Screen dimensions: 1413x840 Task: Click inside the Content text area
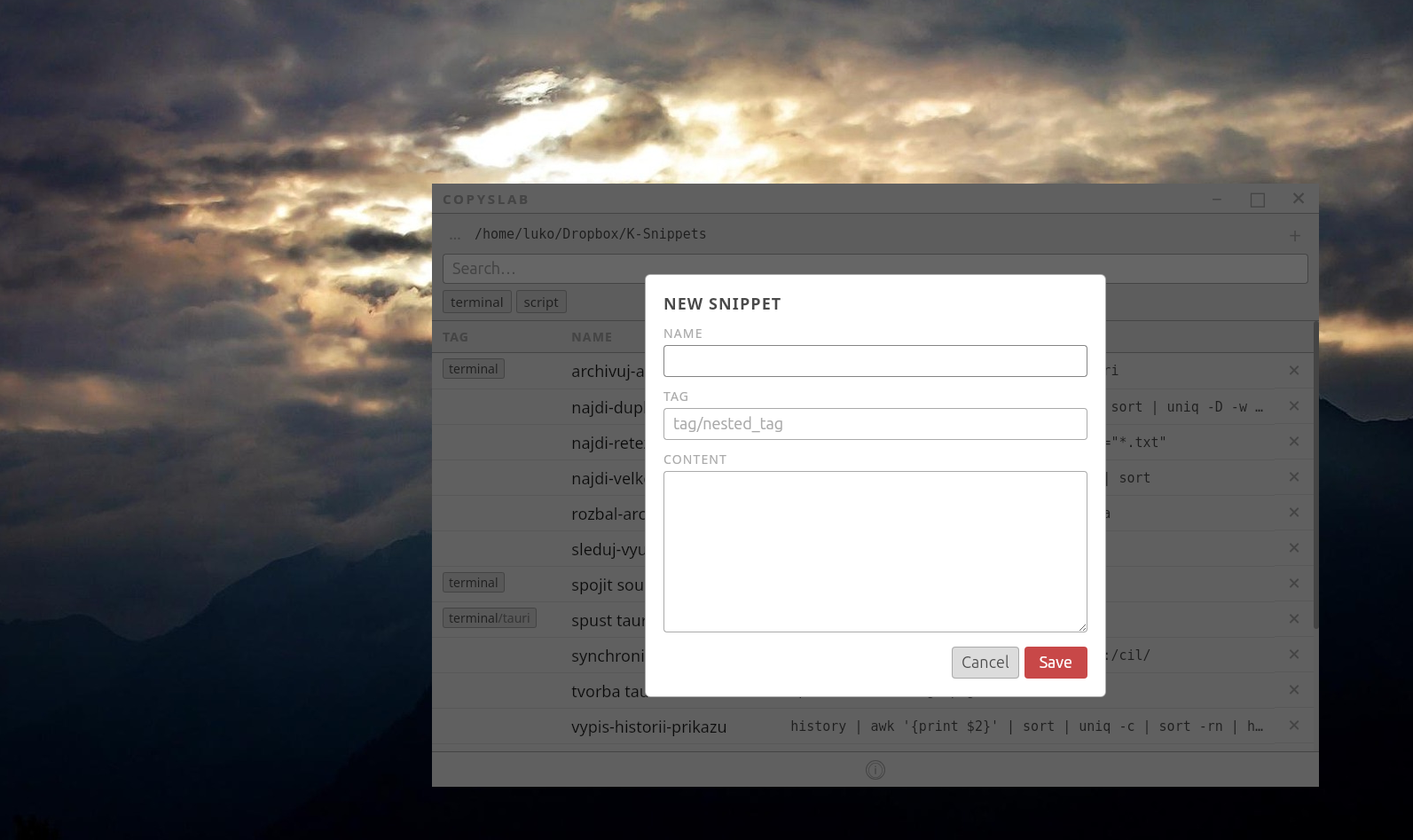(875, 551)
